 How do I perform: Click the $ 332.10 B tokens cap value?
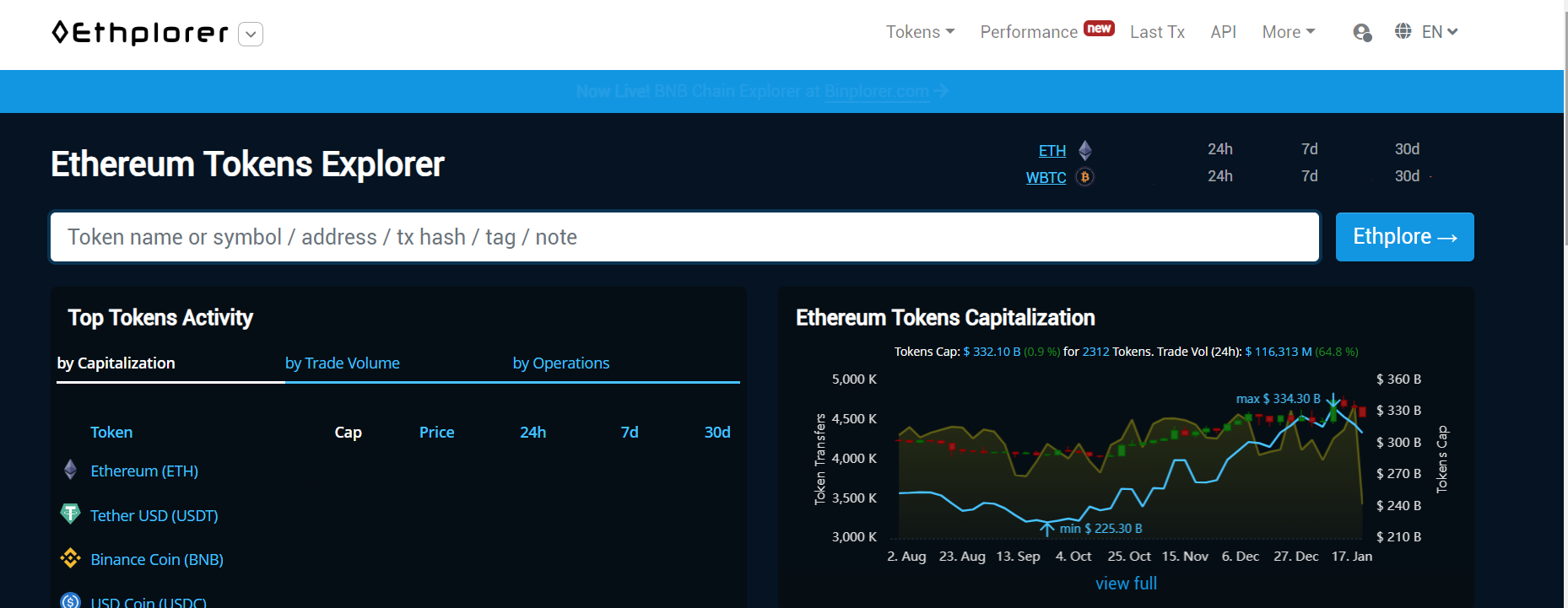point(992,352)
